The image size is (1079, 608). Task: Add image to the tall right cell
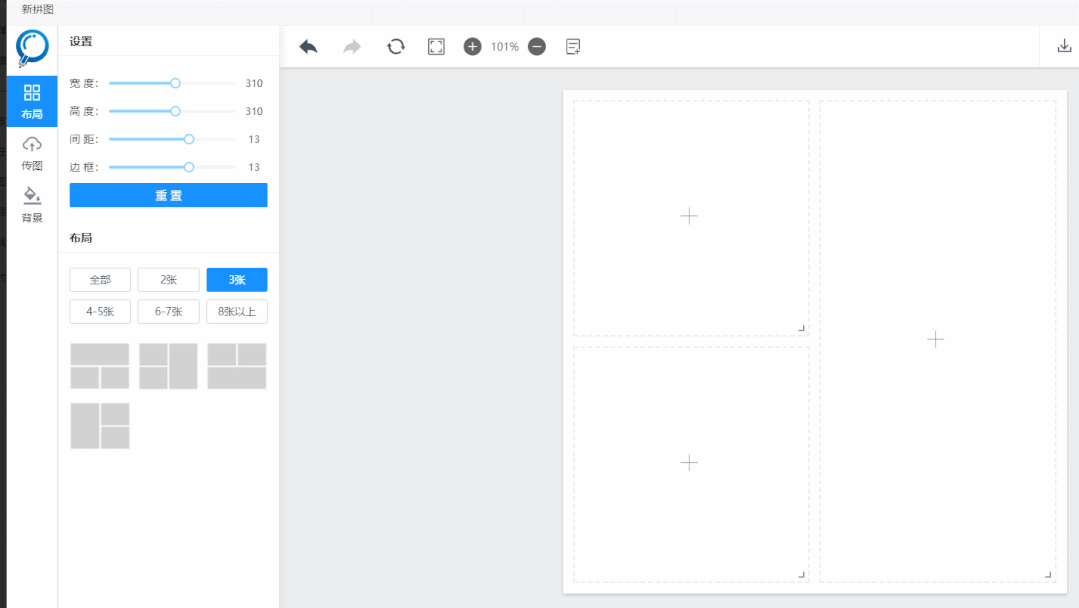pos(935,340)
